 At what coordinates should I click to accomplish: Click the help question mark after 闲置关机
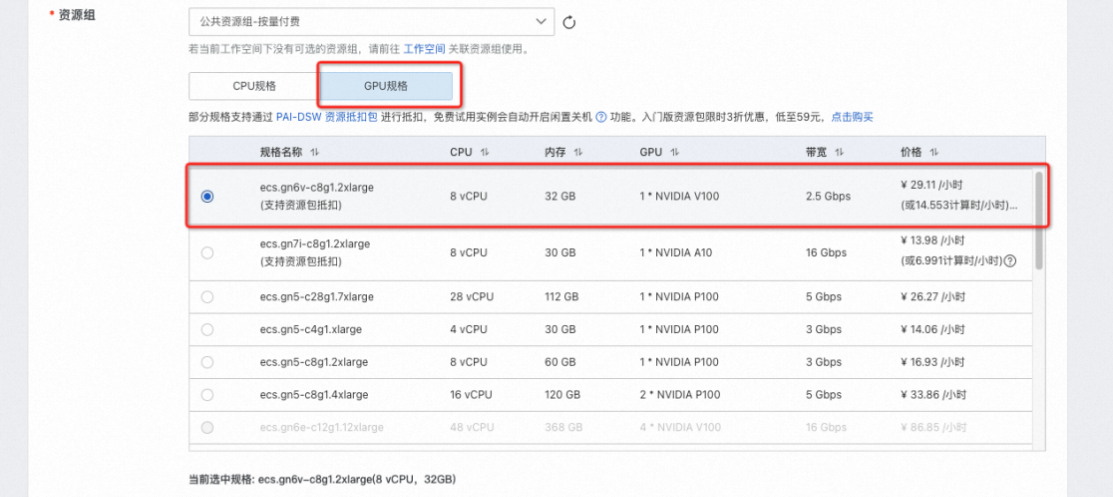[601, 117]
